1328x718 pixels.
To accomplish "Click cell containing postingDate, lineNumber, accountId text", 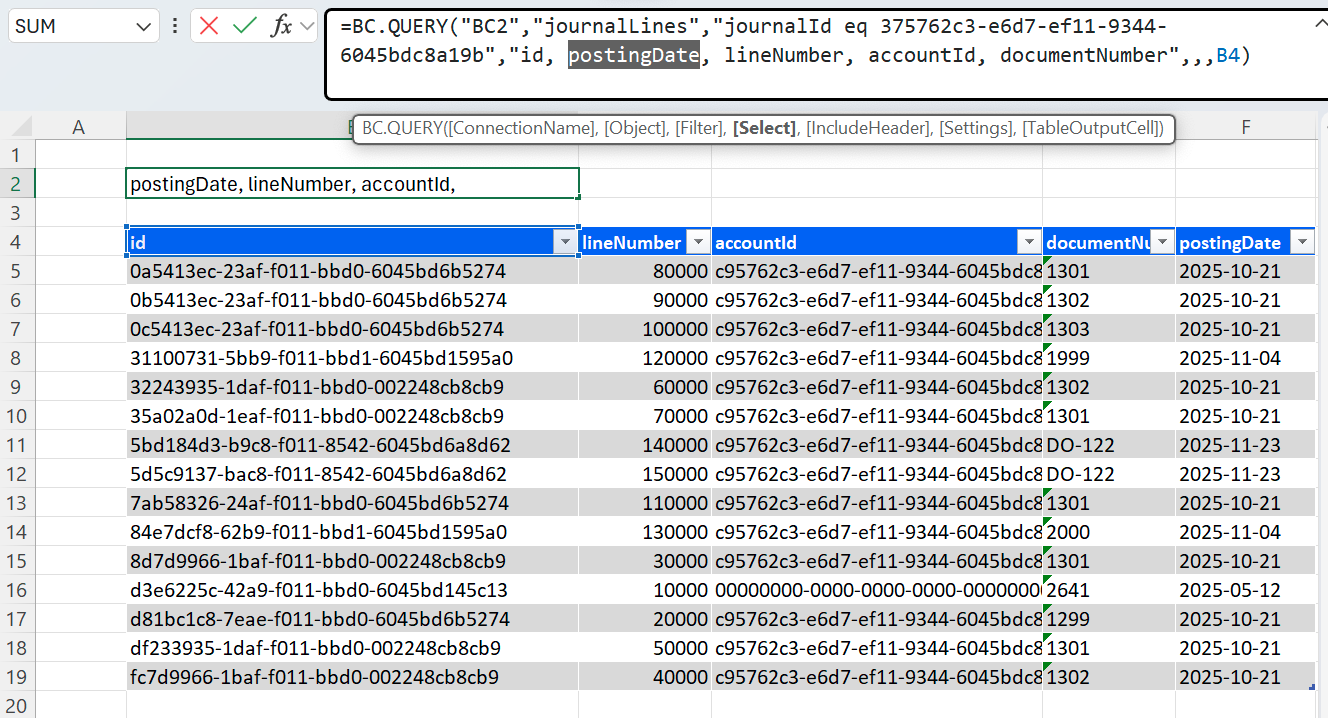I will pyautogui.click(x=352, y=184).
